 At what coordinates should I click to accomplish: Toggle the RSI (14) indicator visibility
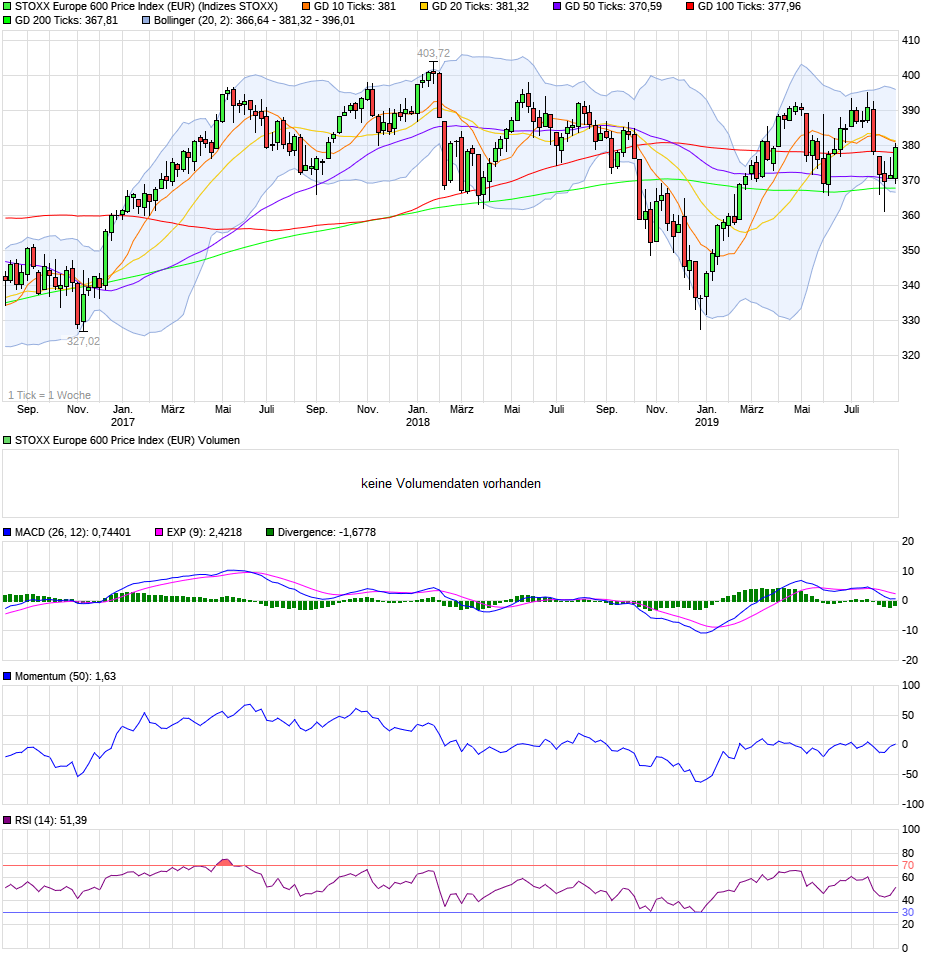[7, 821]
